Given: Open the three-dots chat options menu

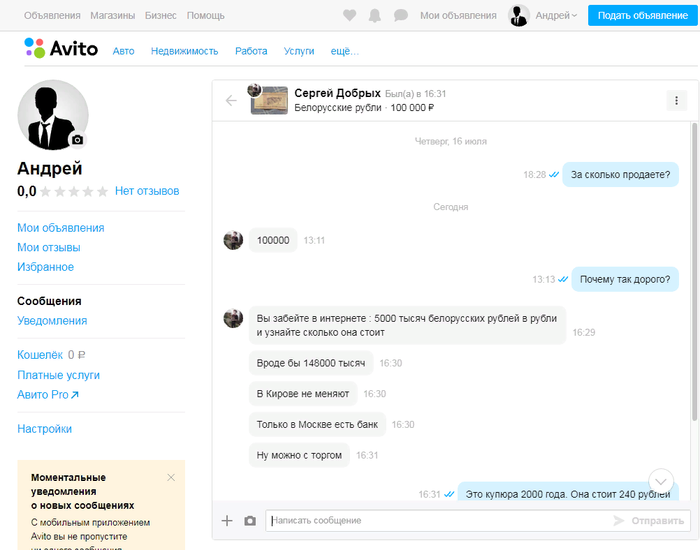Looking at the screenshot, I should tap(677, 100).
